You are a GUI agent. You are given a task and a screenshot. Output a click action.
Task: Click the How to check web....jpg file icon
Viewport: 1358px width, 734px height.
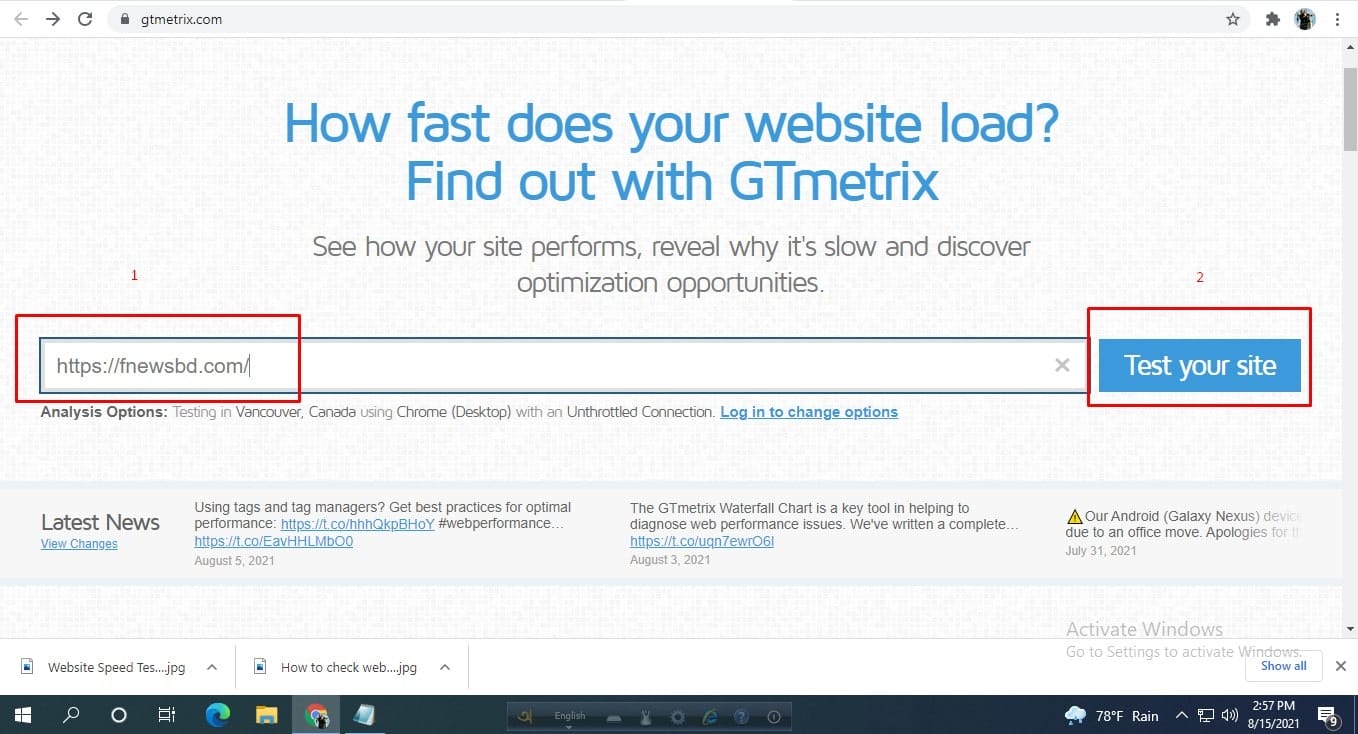tap(260, 667)
